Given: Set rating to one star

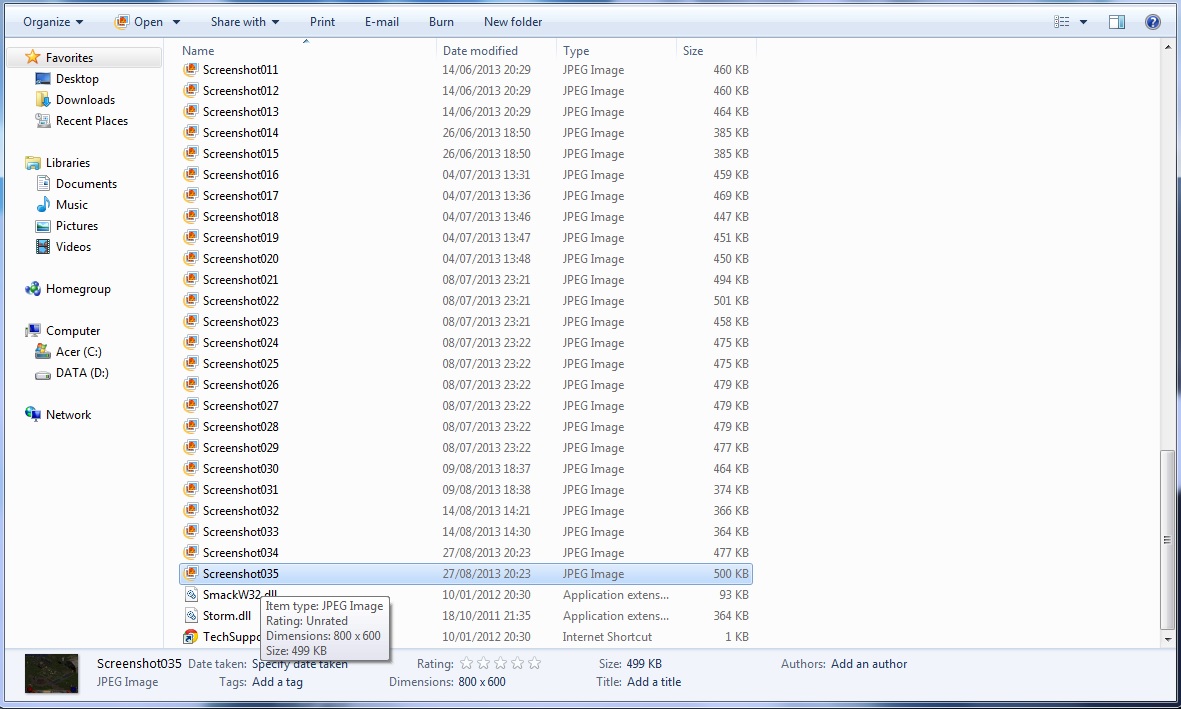Looking at the screenshot, I should coord(467,664).
